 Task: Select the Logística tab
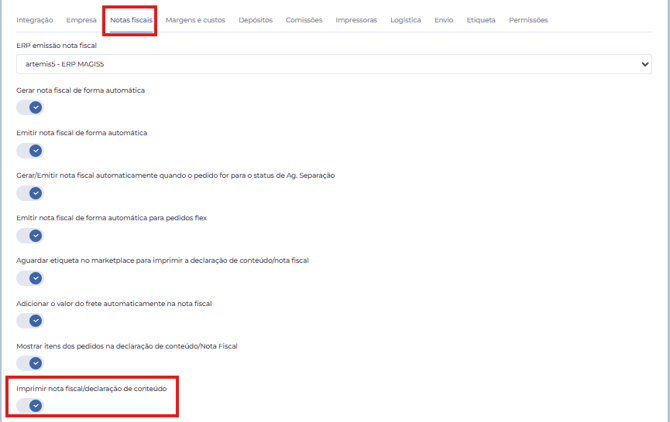[405, 20]
